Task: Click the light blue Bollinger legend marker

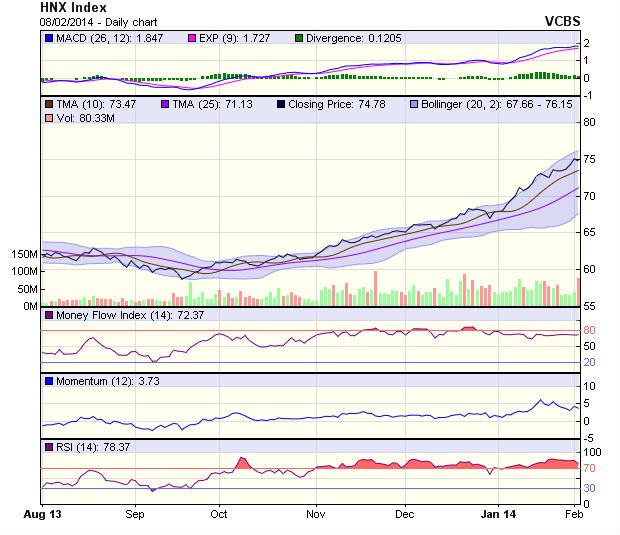Action: click(413, 103)
